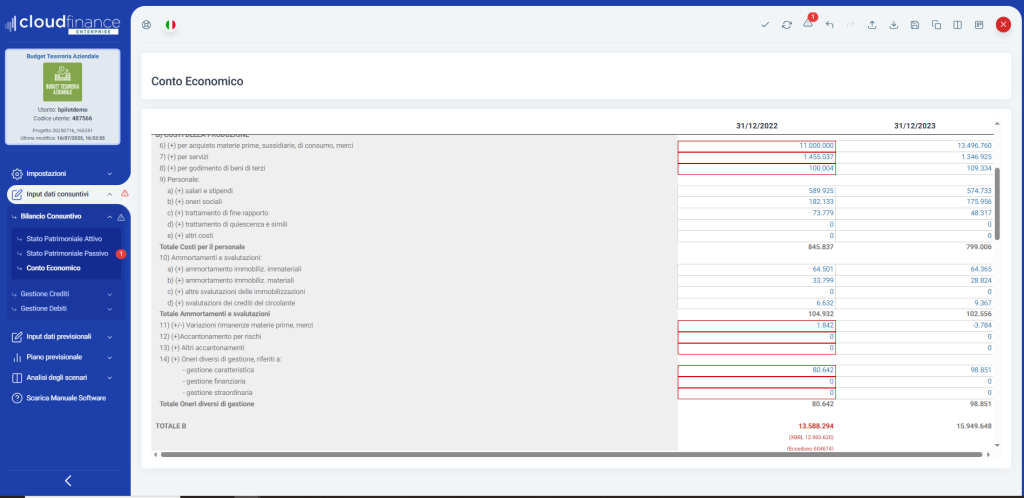Click the board layout icon

click(979, 25)
